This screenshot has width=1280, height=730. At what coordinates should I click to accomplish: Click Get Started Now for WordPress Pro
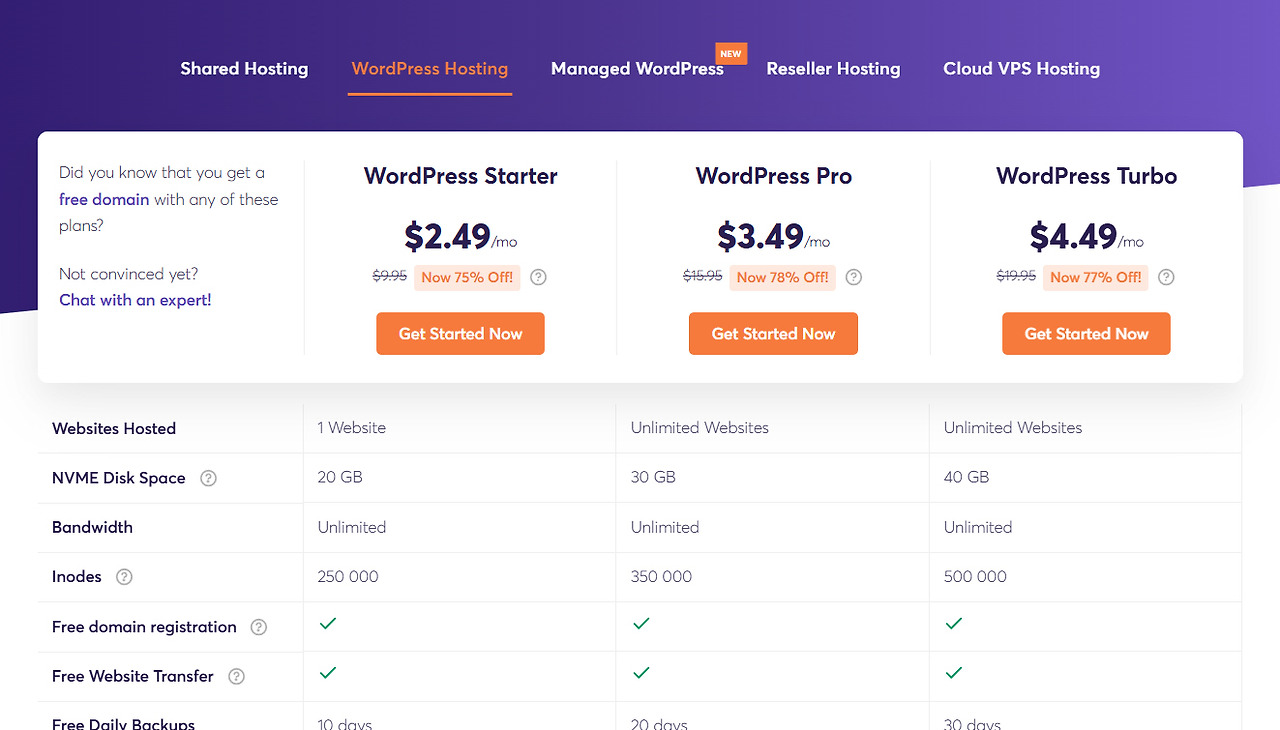pos(773,334)
